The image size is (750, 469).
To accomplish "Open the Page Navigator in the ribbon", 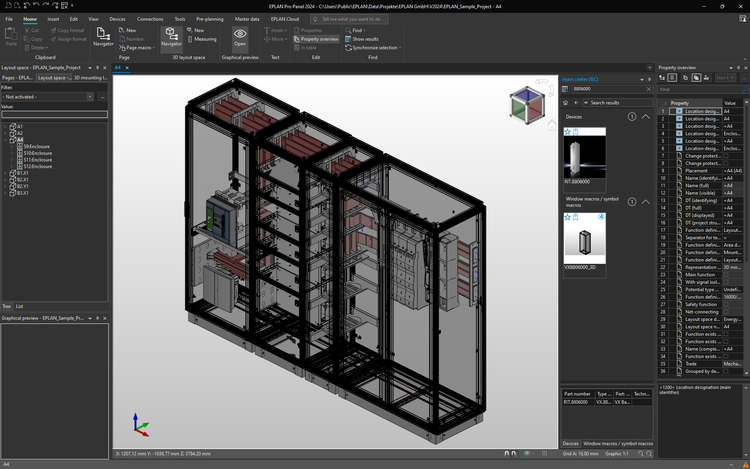I will [x=103, y=38].
